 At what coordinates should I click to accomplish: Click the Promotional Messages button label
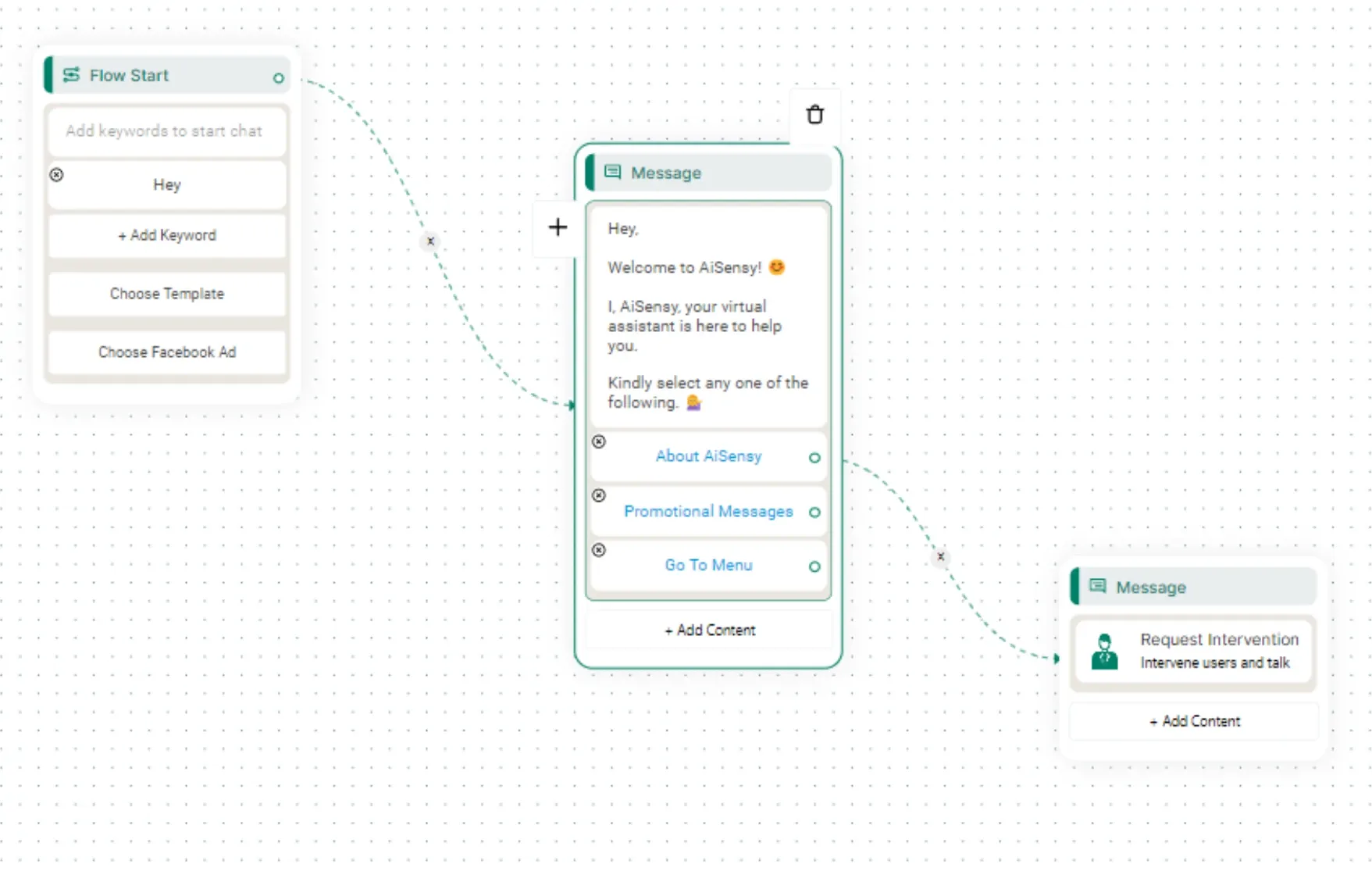coord(708,511)
